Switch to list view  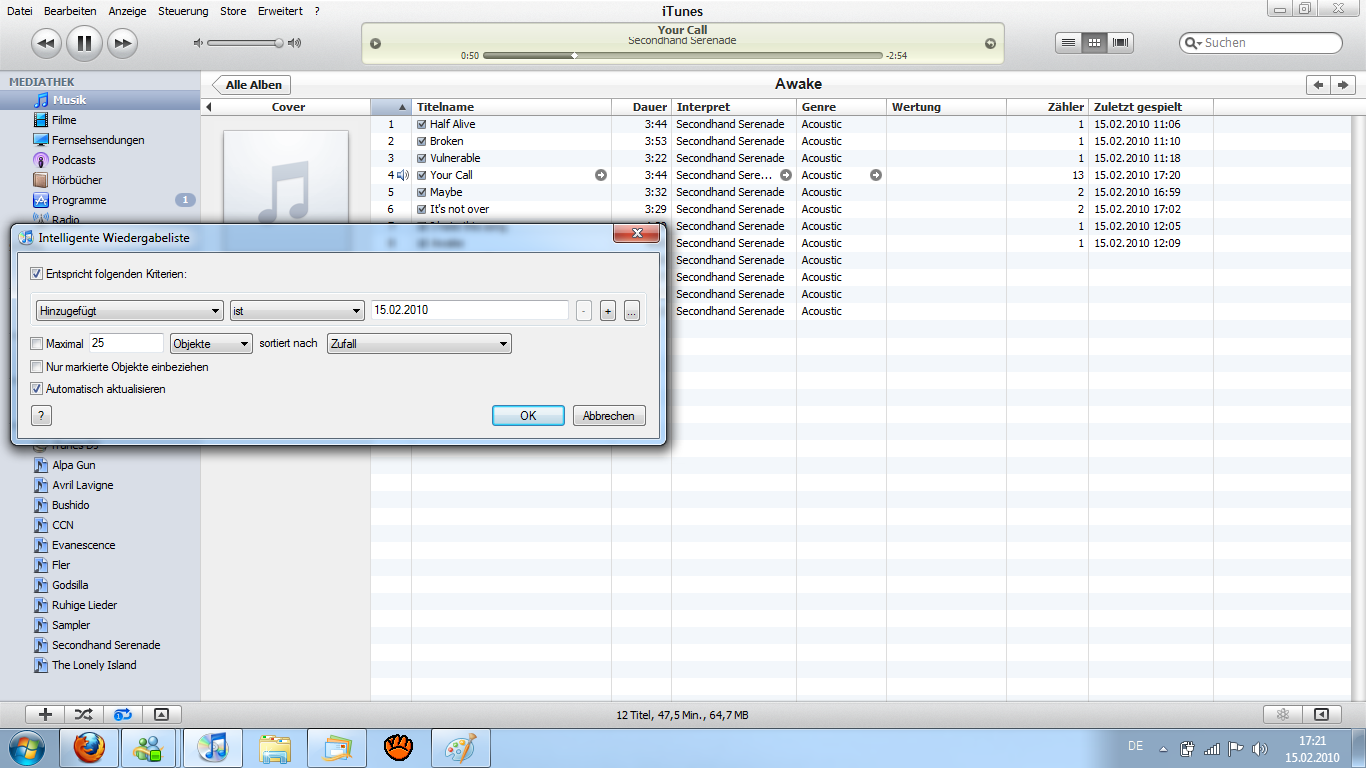point(1069,43)
